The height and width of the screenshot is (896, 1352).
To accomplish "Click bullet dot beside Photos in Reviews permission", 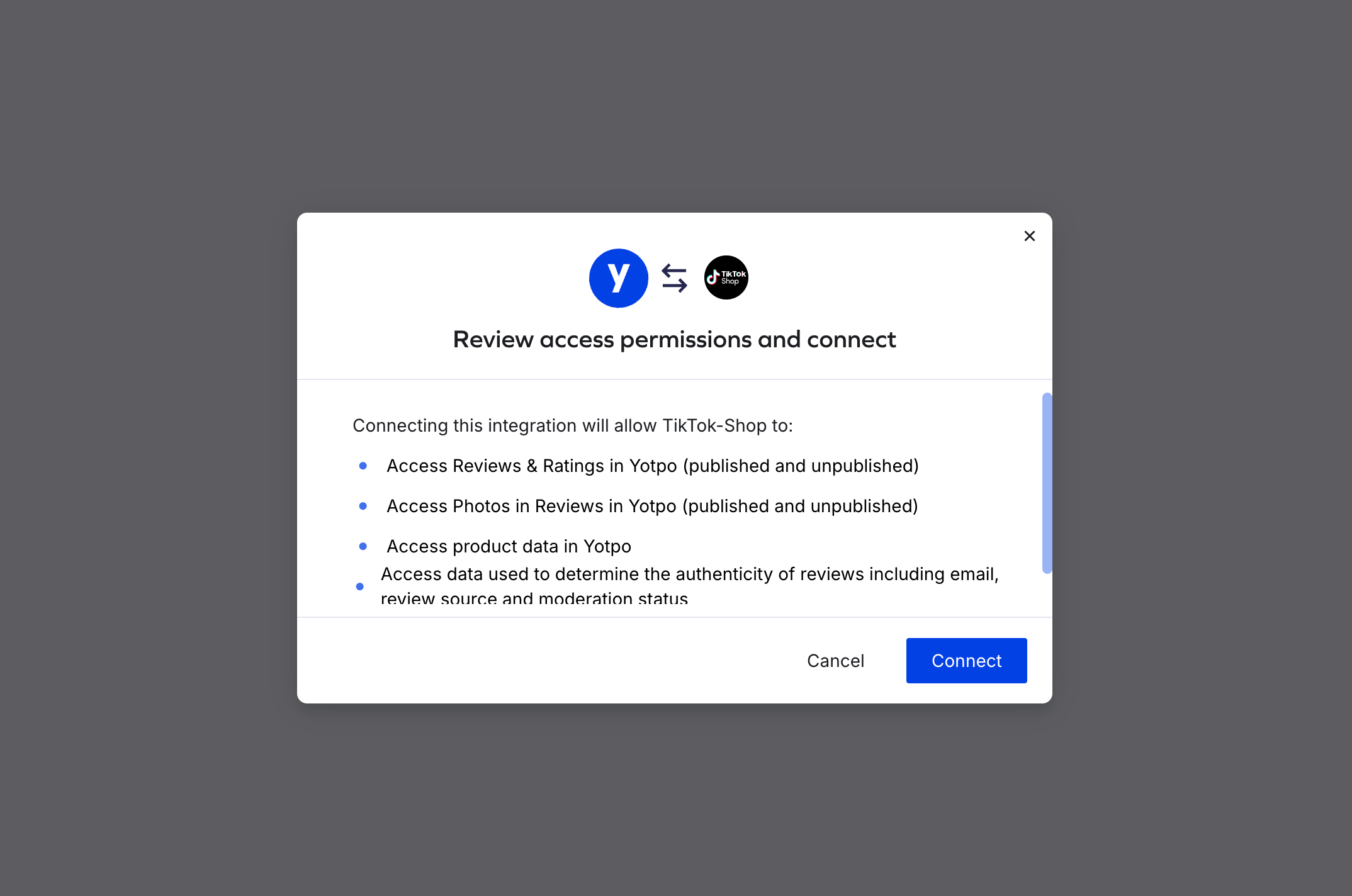I will (363, 507).
